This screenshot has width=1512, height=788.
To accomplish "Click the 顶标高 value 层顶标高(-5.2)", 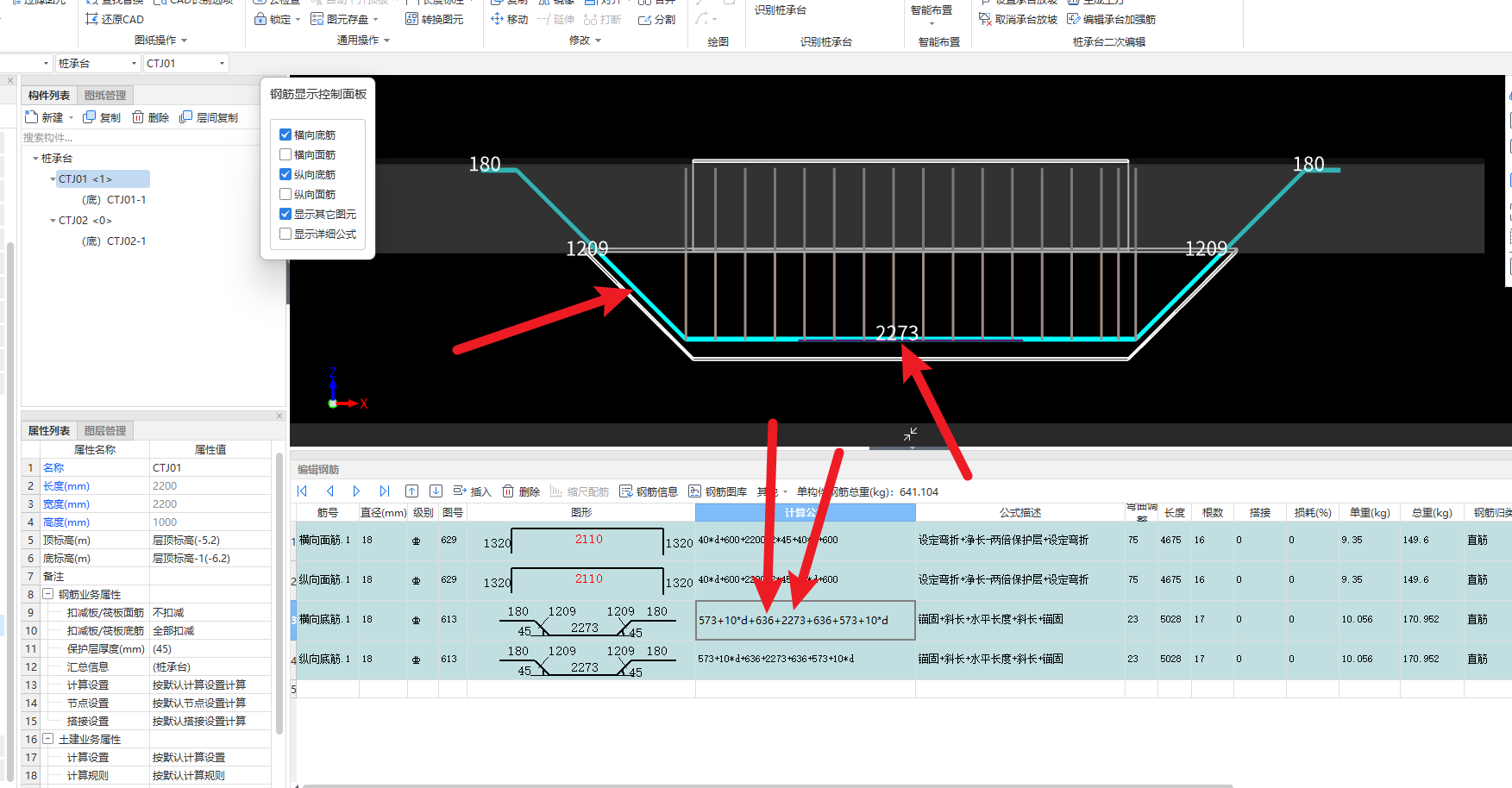I will (210, 540).
